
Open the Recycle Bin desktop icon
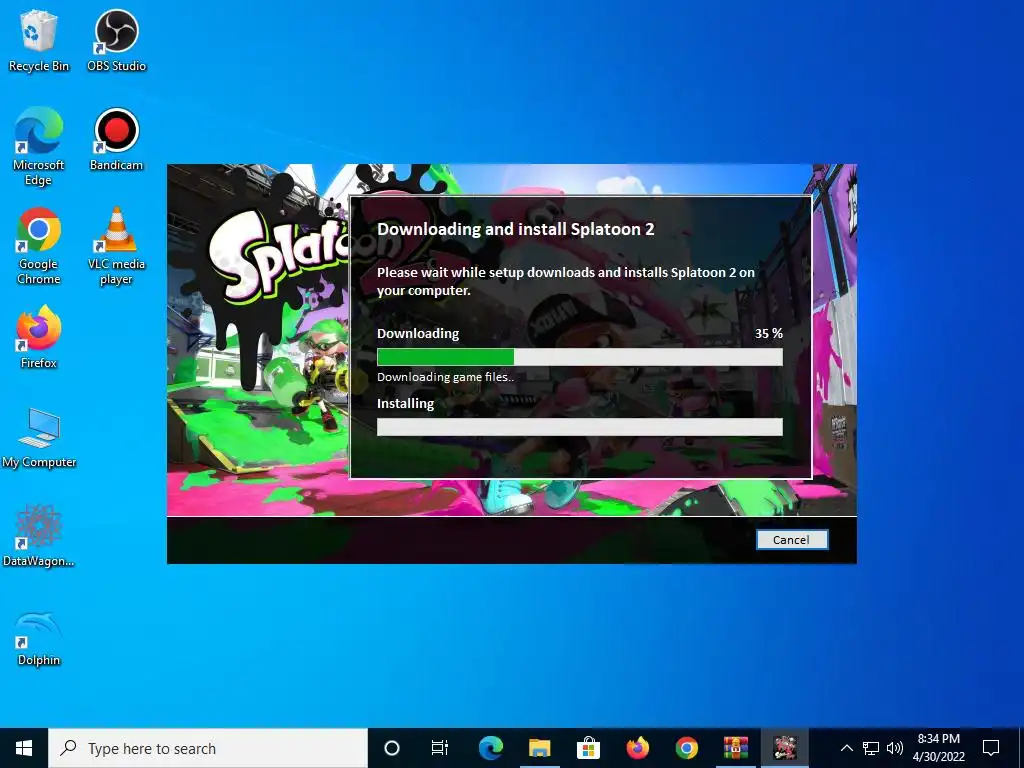click(39, 40)
